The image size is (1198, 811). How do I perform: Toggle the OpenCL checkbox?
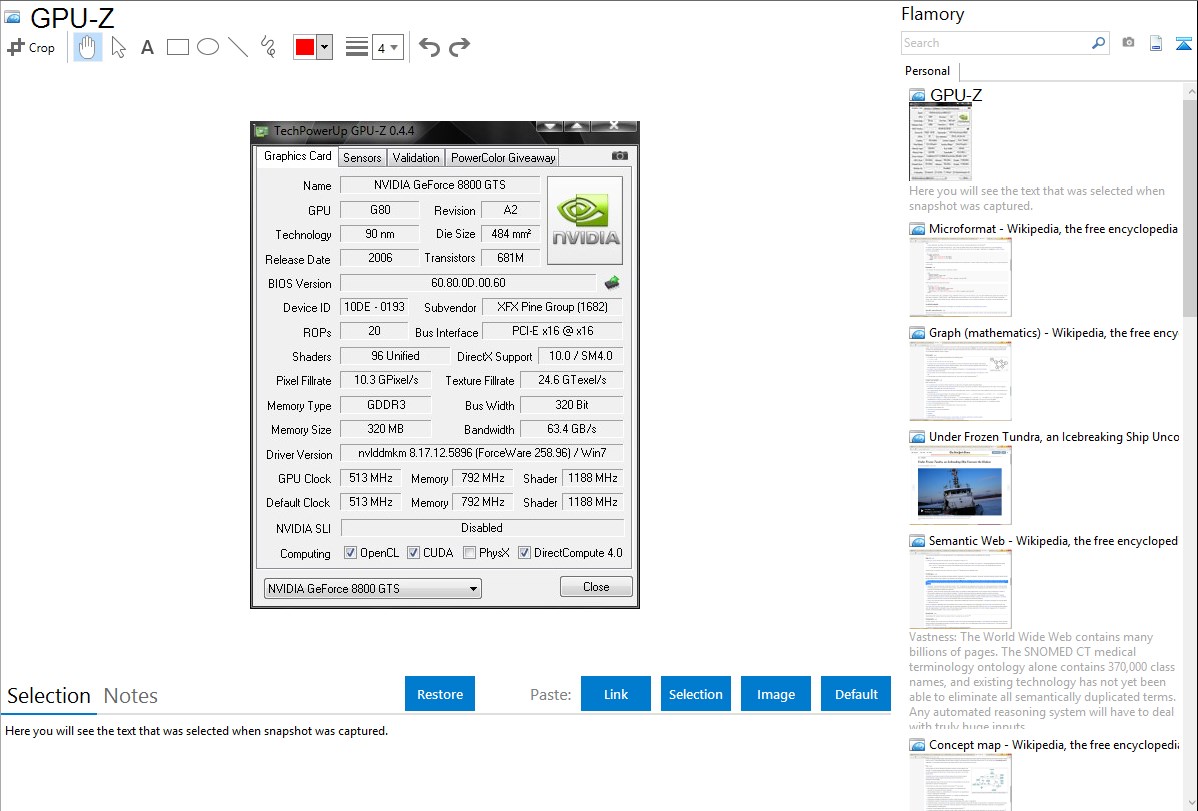351,553
